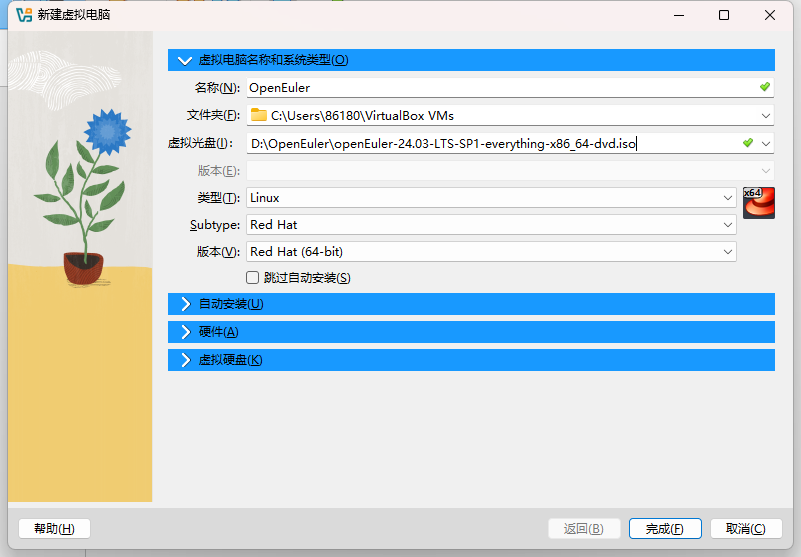
Task: Click the 虚拟光盘(I) label
Action: click(200, 144)
